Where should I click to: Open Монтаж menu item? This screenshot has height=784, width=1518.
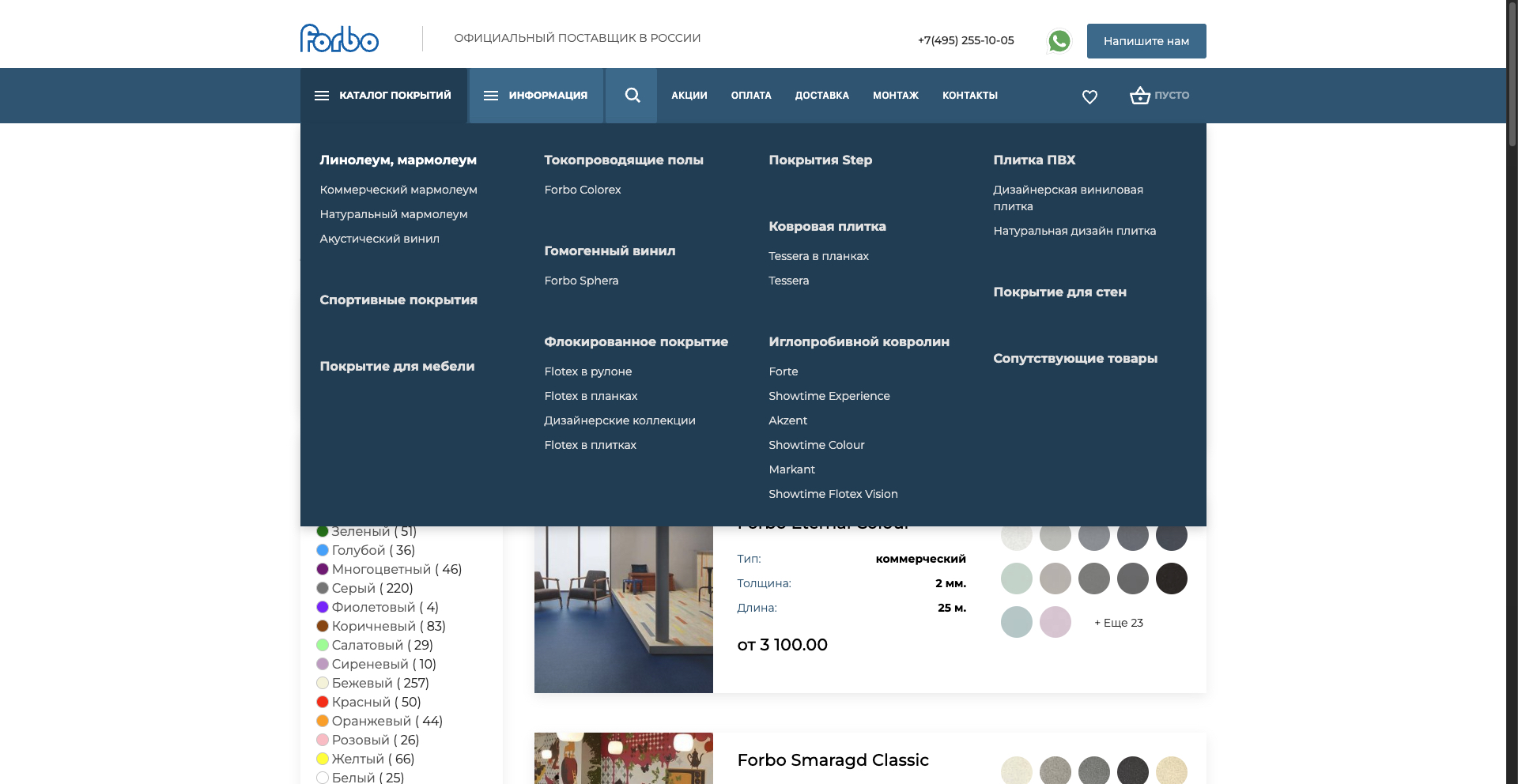tap(896, 96)
